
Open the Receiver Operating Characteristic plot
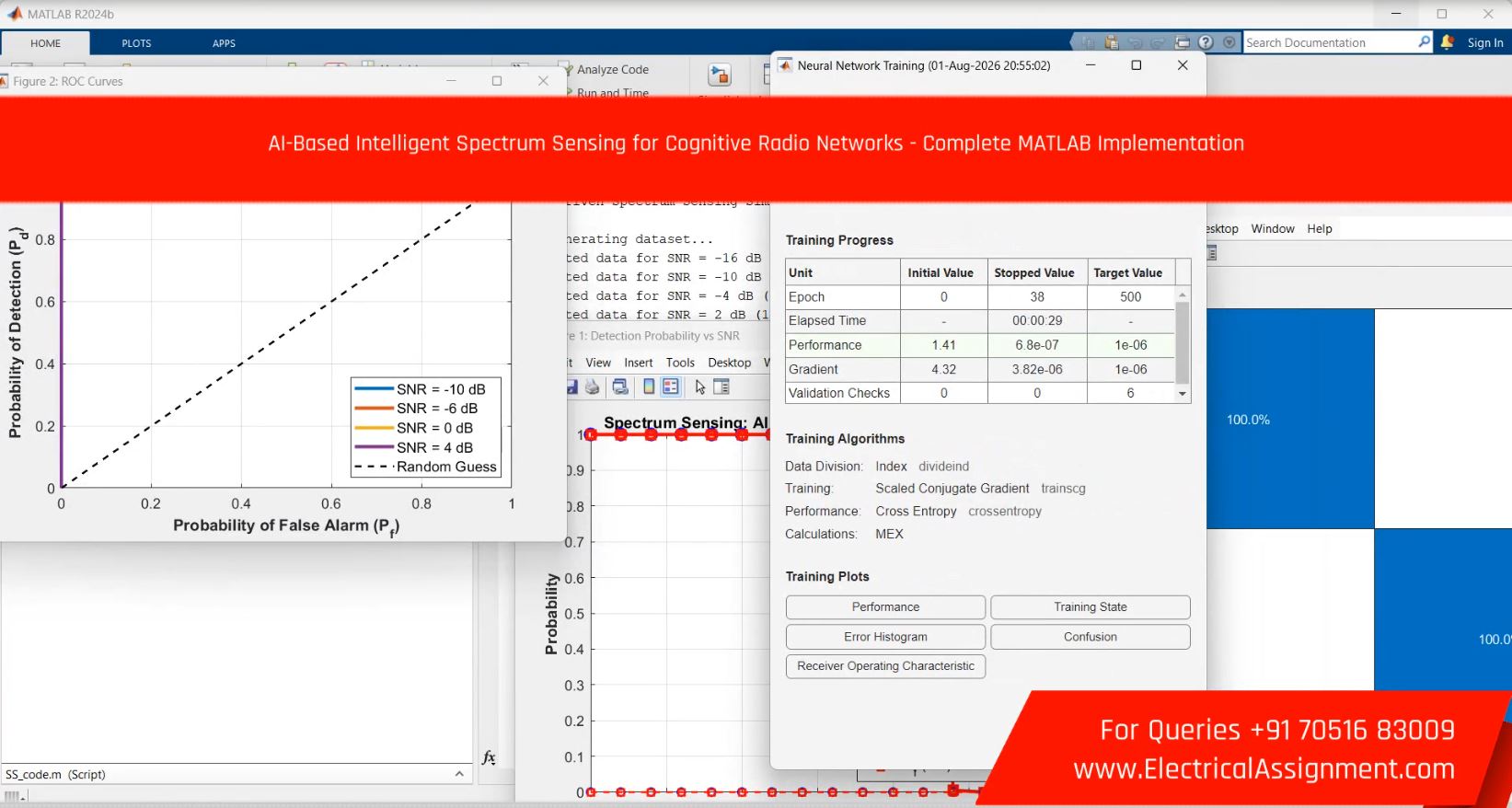tap(885, 666)
